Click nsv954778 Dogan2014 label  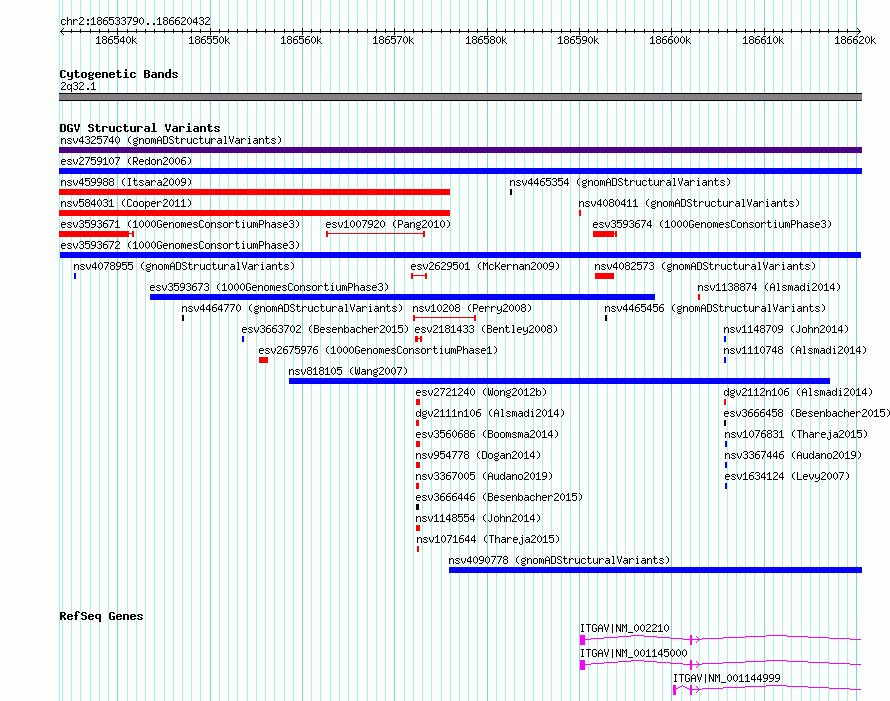click(x=478, y=455)
